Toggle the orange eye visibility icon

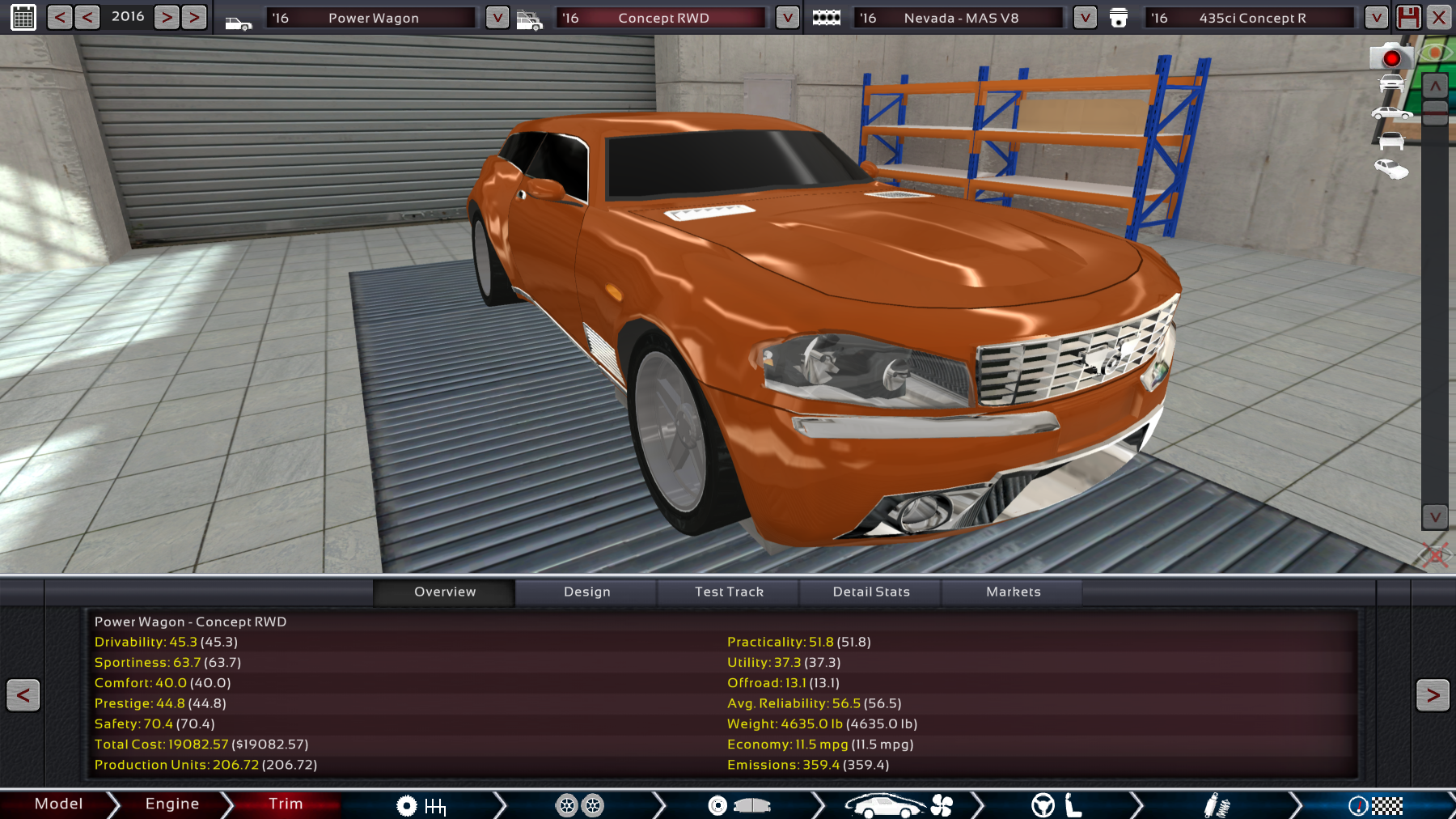(1436, 53)
